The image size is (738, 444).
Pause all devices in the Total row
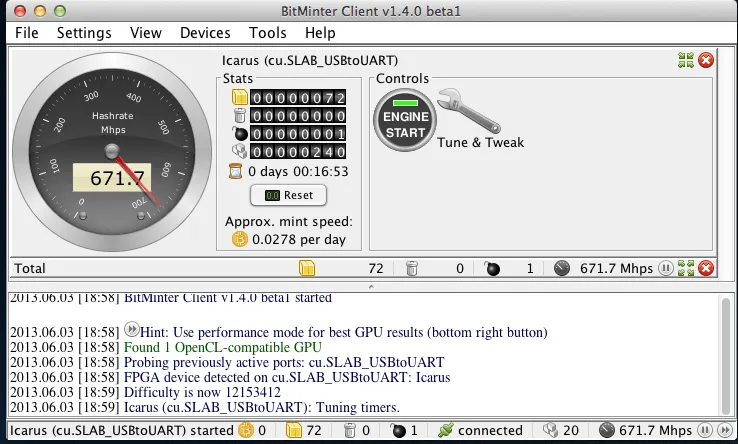click(666, 268)
